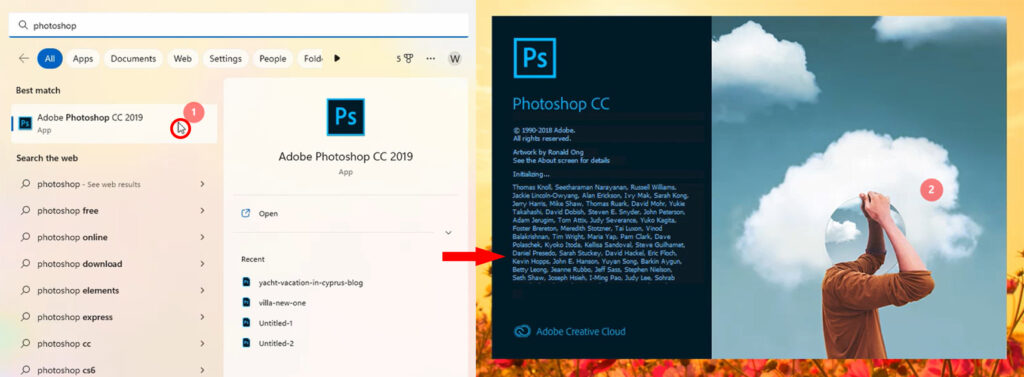The height and width of the screenshot is (377, 1024).
Task: Click the file icon beside Untitled-1
Action: 246,322
